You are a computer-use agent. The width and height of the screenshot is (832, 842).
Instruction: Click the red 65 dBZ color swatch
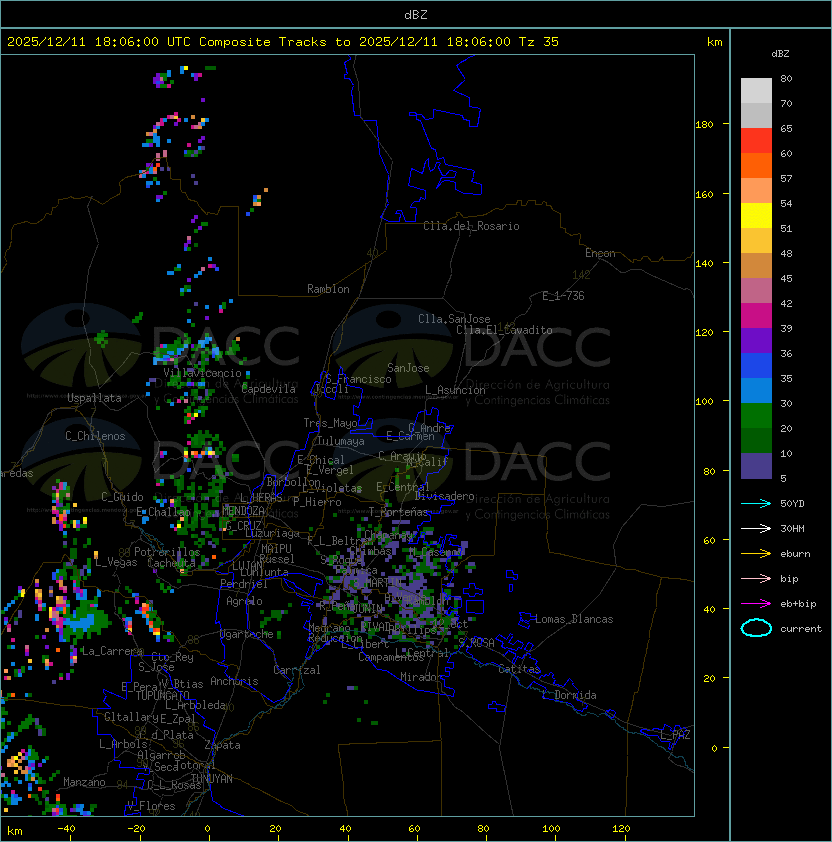[x=756, y=141]
